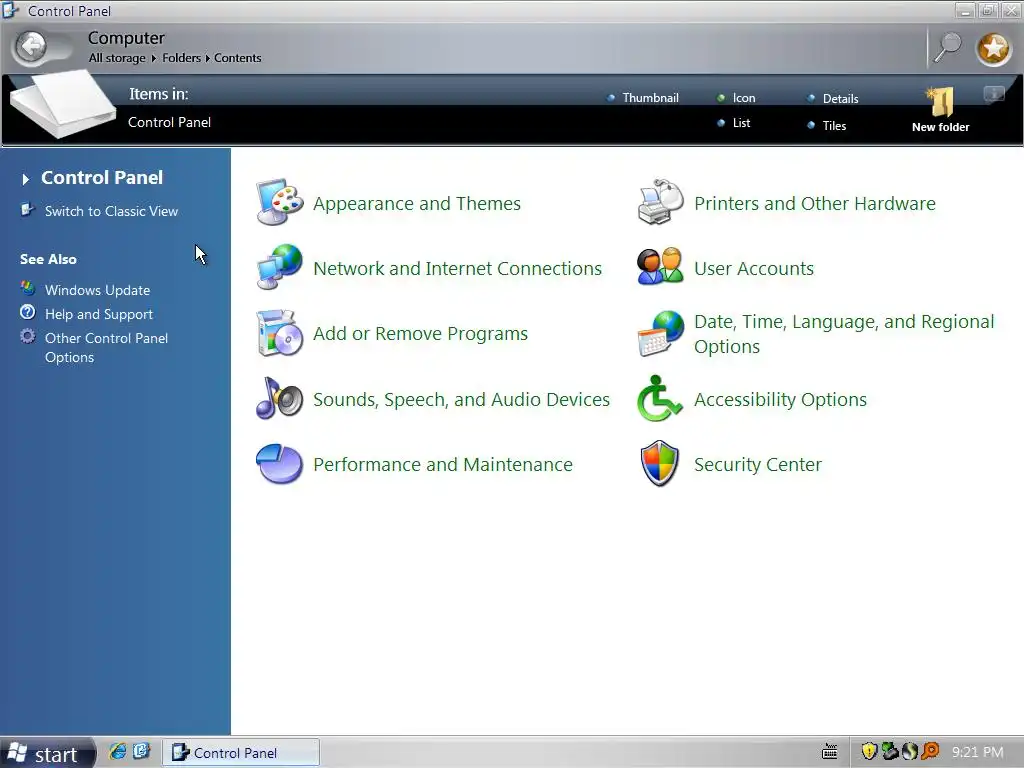Click the Other Control Panel Options gear icon

tap(27, 336)
